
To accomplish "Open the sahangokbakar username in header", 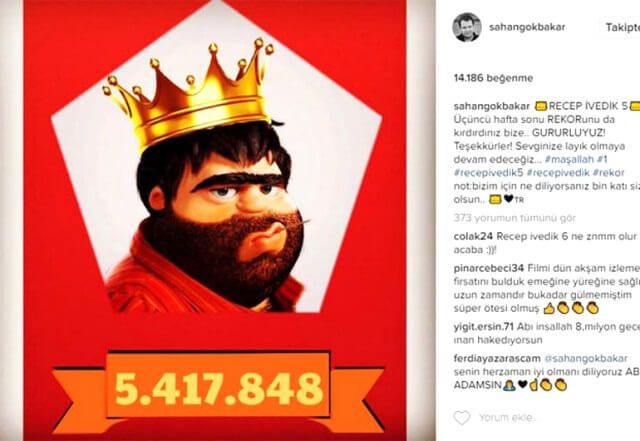I will tap(527, 27).
